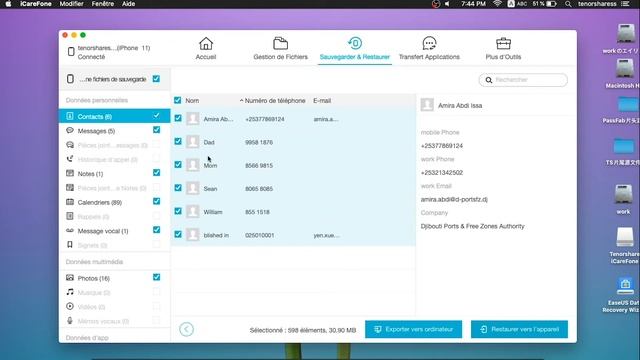Image resolution: width=640 pixels, height=360 pixels.
Task: Click the Contacts sidebar icon
Action: (70, 116)
